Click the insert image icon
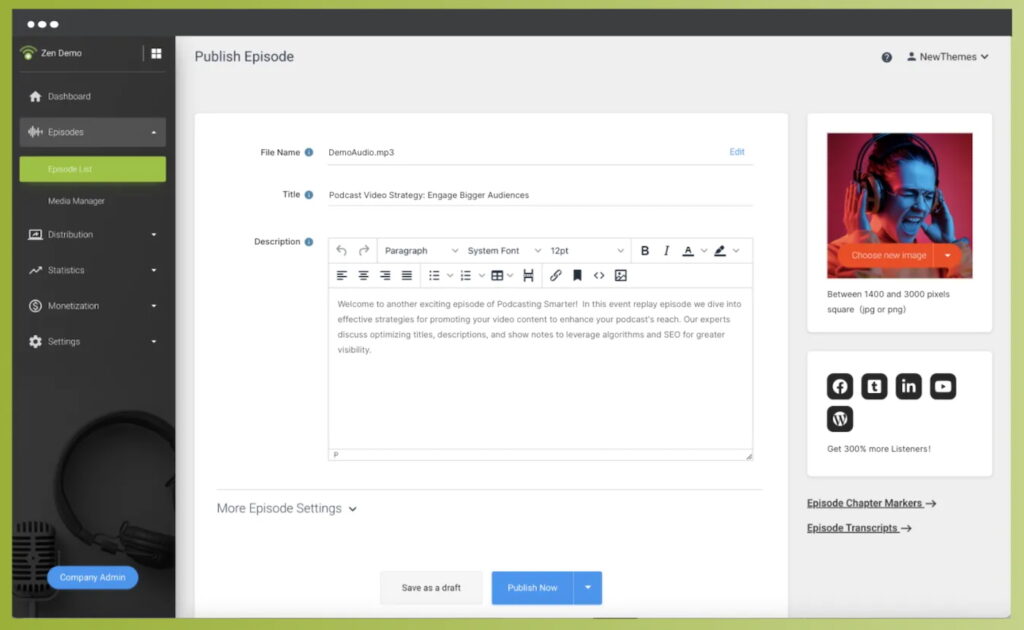1024x630 pixels. tap(620, 276)
